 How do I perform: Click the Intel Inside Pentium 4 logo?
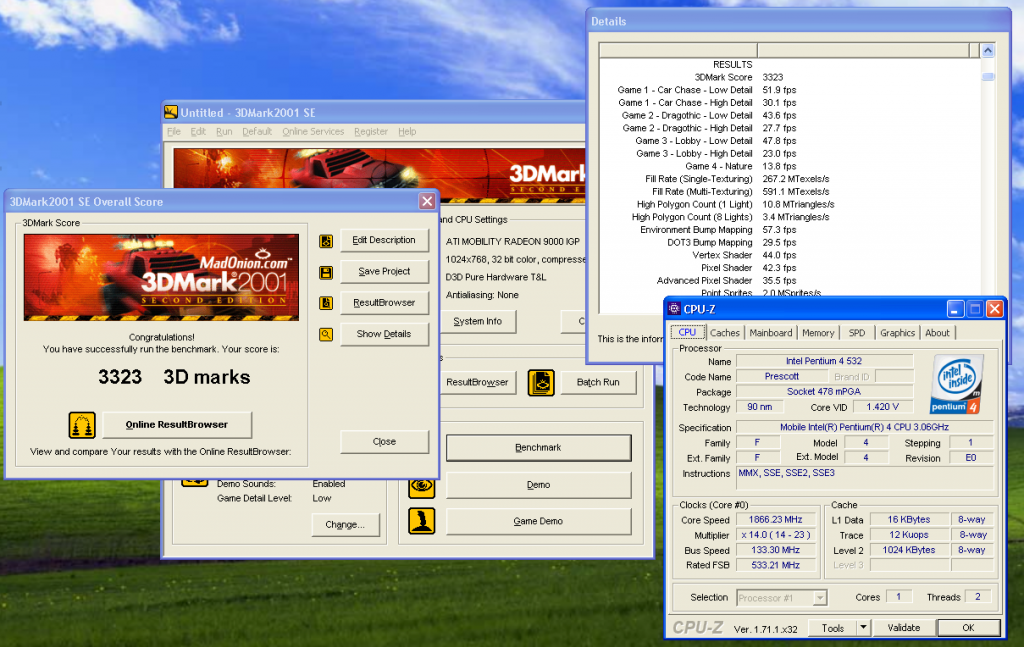[957, 384]
